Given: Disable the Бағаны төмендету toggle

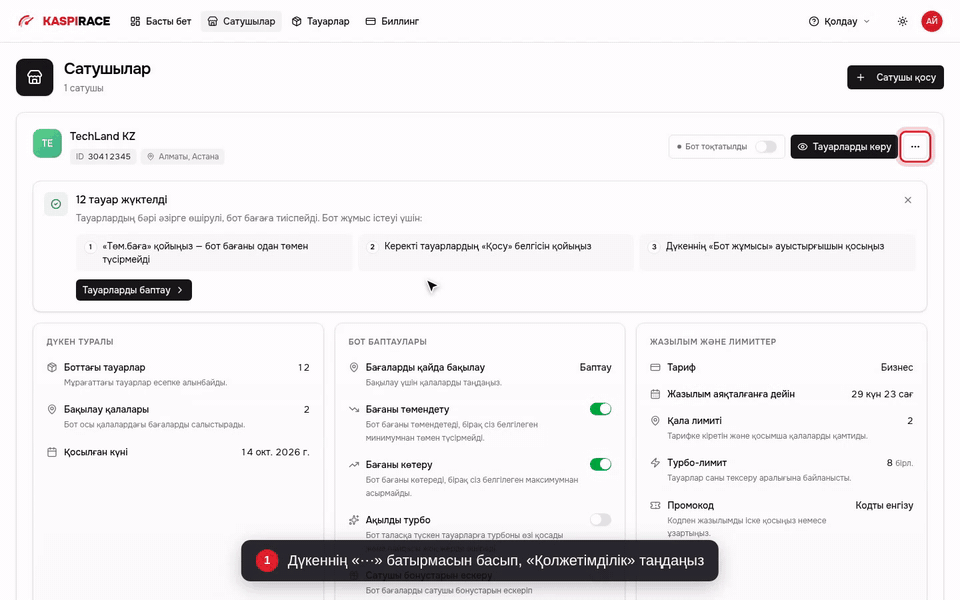Looking at the screenshot, I should [601, 409].
